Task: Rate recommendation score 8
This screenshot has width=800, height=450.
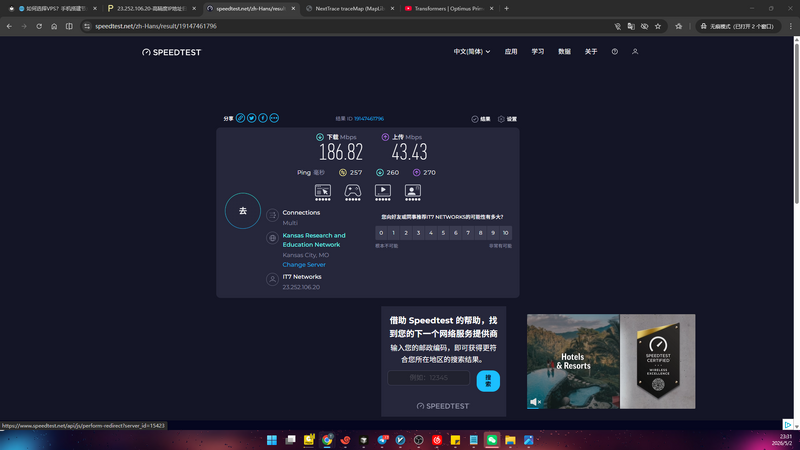Action: [481, 233]
